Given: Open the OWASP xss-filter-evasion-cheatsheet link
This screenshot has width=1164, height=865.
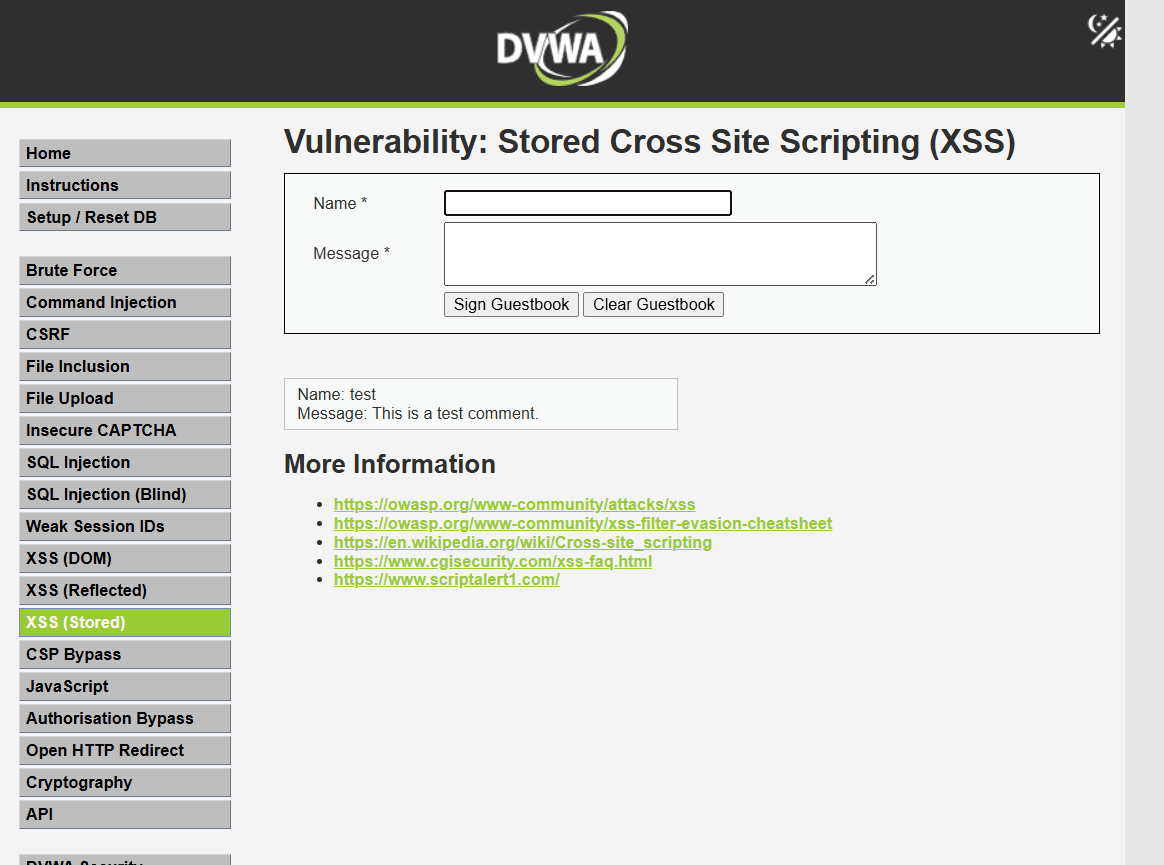Looking at the screenshot, I should point(582,523).
